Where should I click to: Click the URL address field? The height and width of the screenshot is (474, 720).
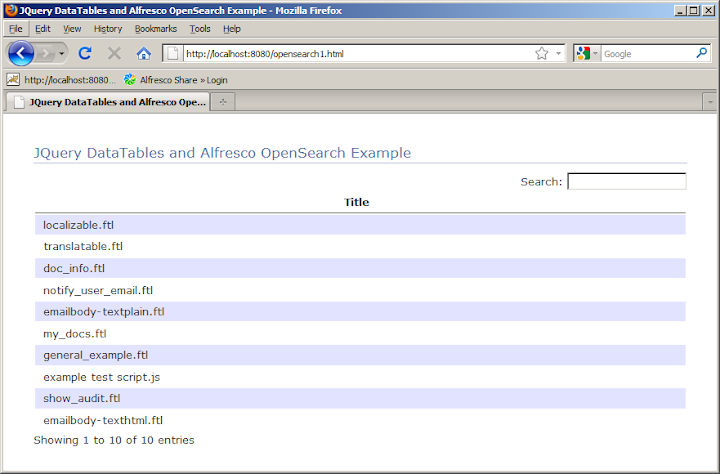point(358,54)
